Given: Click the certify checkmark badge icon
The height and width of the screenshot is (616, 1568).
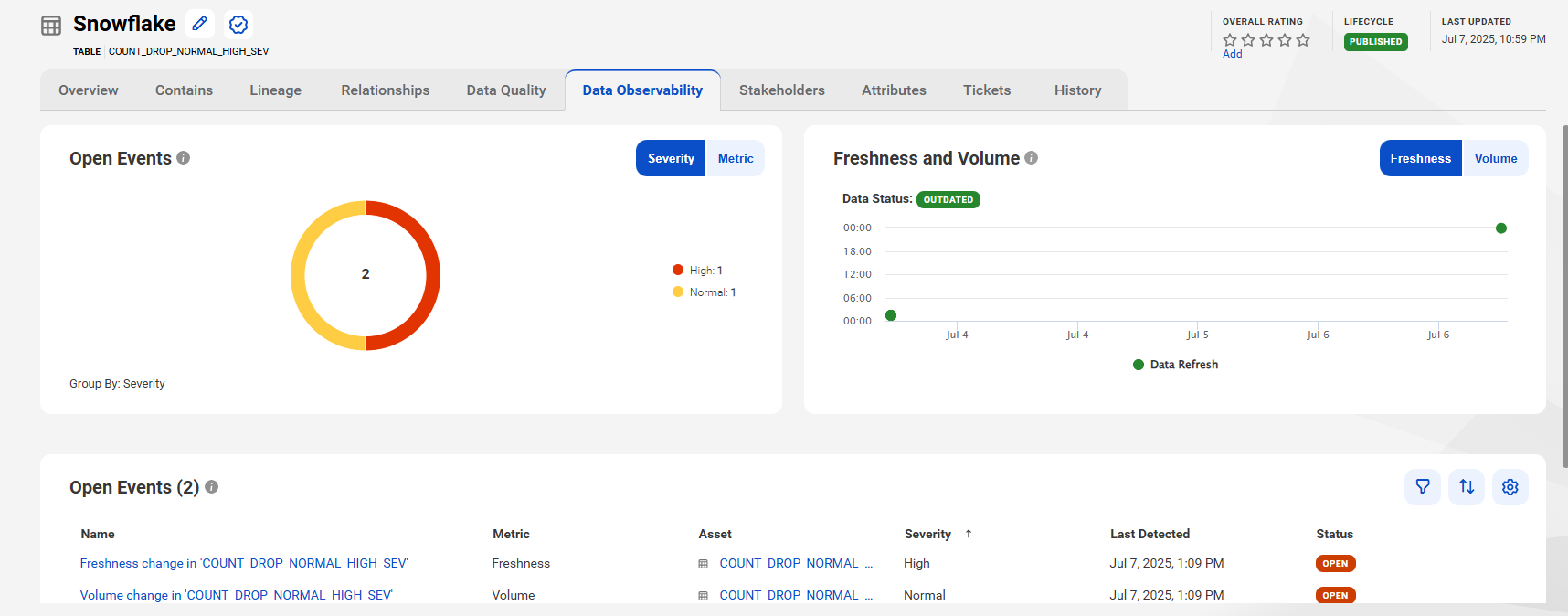Looking at the screenshot, I should (x=238, y=25).
